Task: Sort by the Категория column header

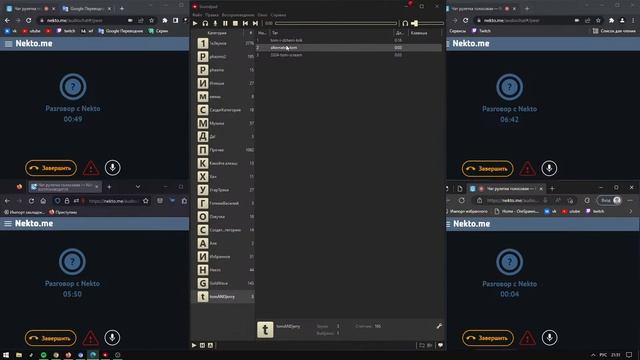Action: tap(217, 33)
